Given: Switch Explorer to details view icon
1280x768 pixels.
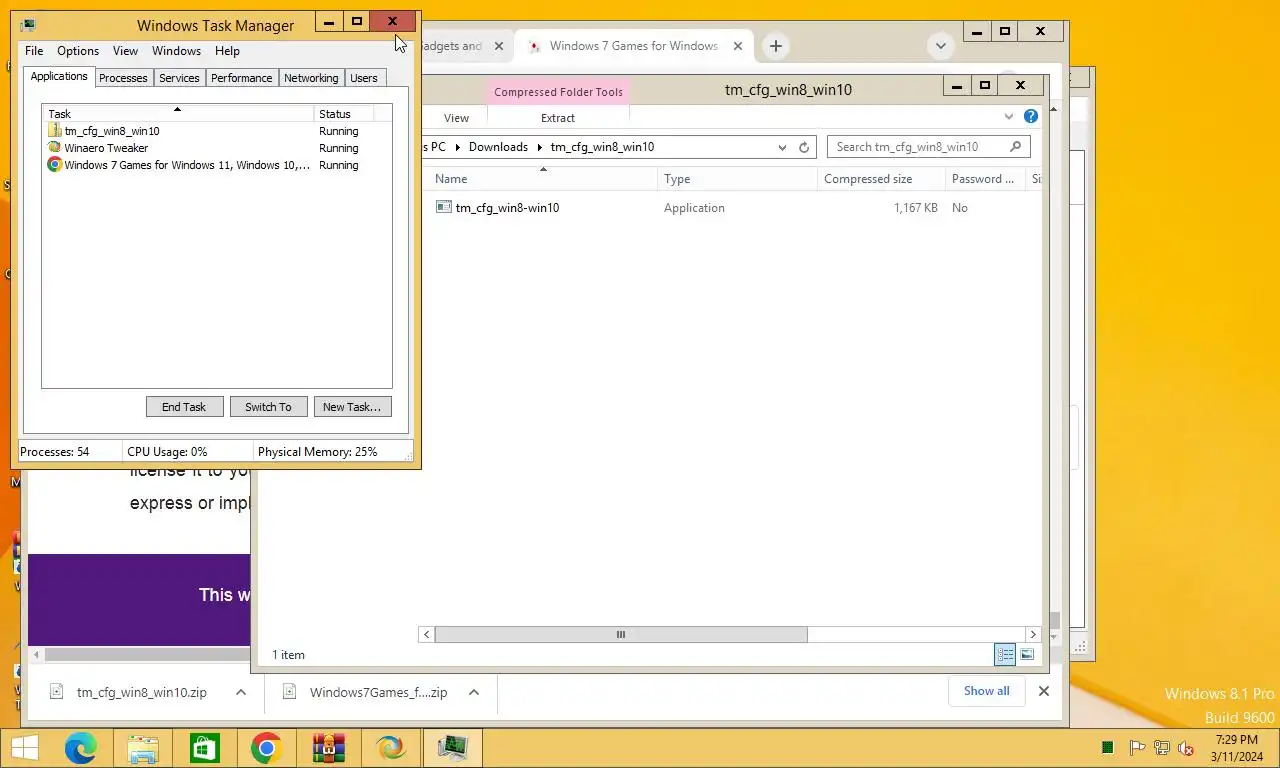Looking at the screenshot, I should point(1005,655).
